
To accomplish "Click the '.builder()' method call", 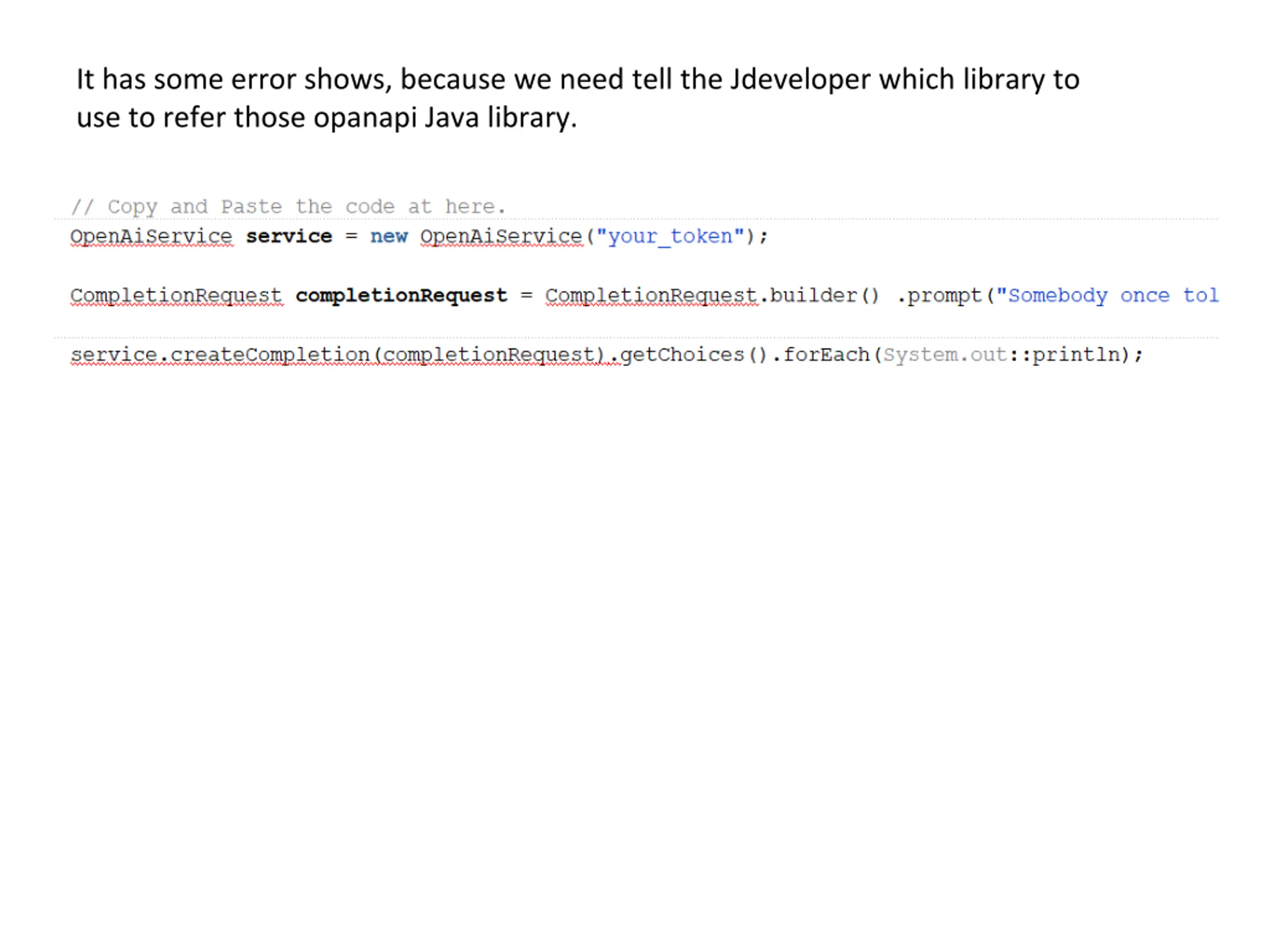I will click(821, 296).
